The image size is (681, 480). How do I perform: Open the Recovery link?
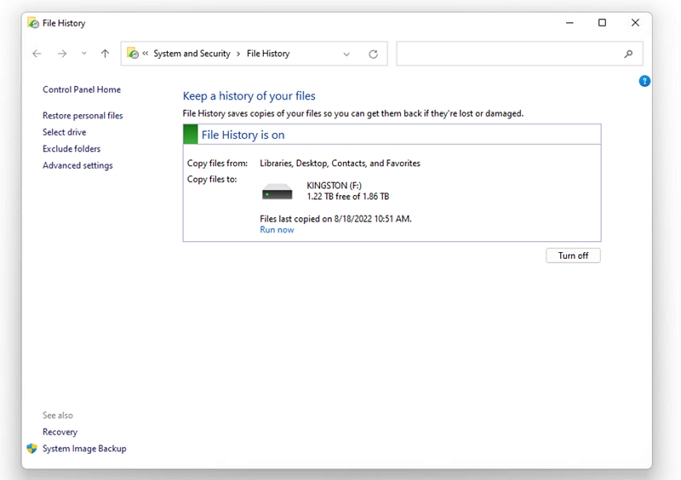click(60, 432)
